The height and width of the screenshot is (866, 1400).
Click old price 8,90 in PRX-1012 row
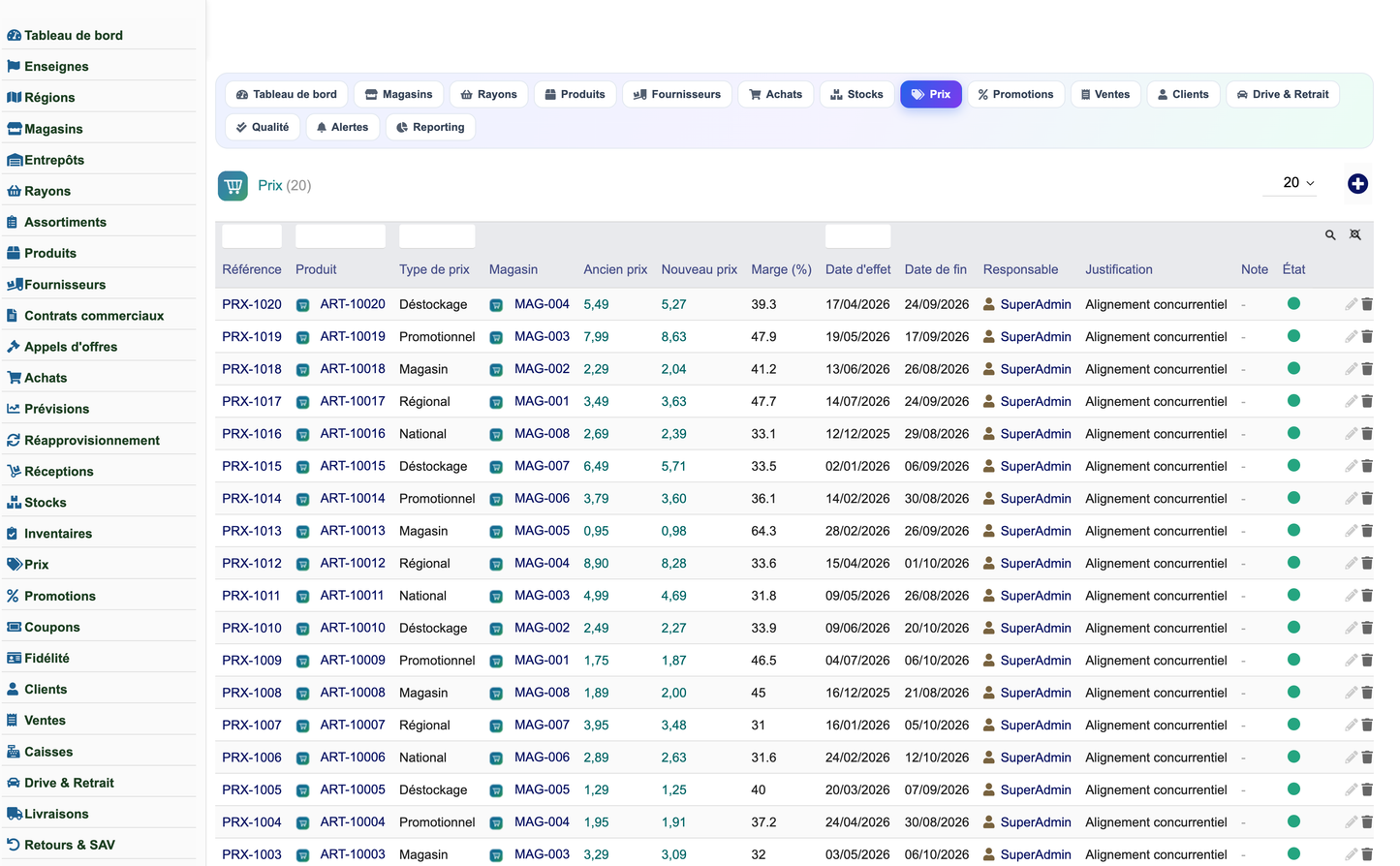(x=596, y=563)
